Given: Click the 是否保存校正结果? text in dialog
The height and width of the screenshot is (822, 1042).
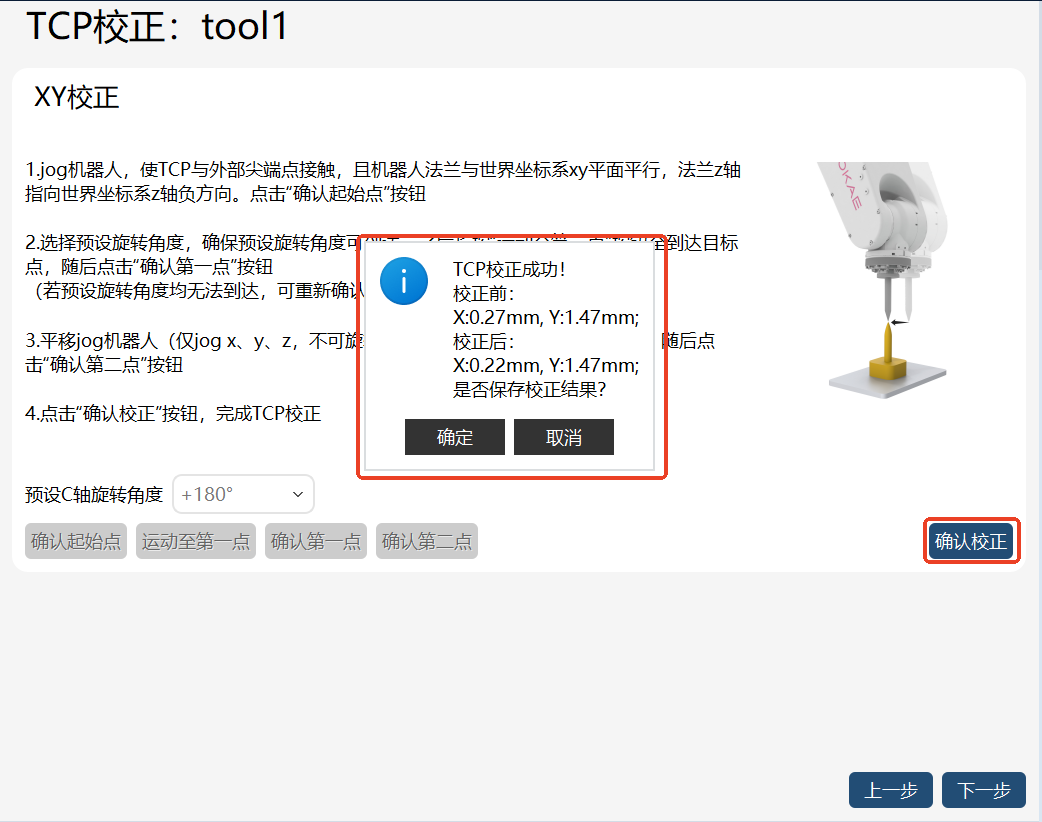Looking at the screenshot, I should tap(530, 389).
